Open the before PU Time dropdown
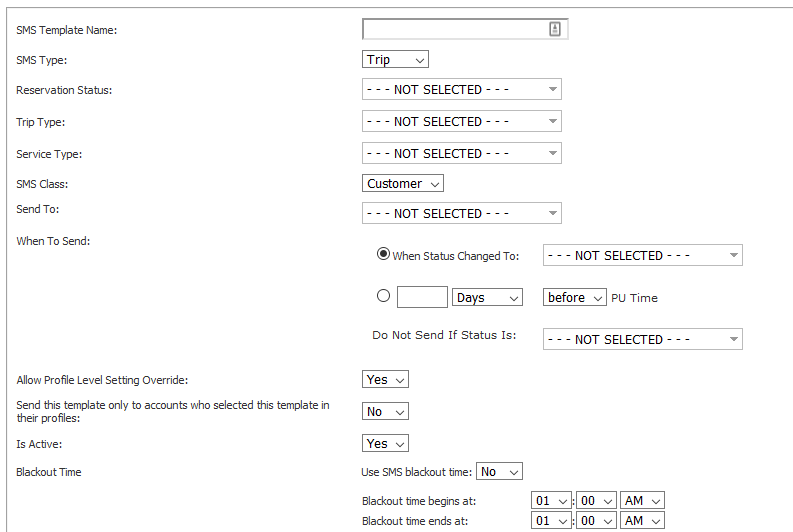 point(574,298)
